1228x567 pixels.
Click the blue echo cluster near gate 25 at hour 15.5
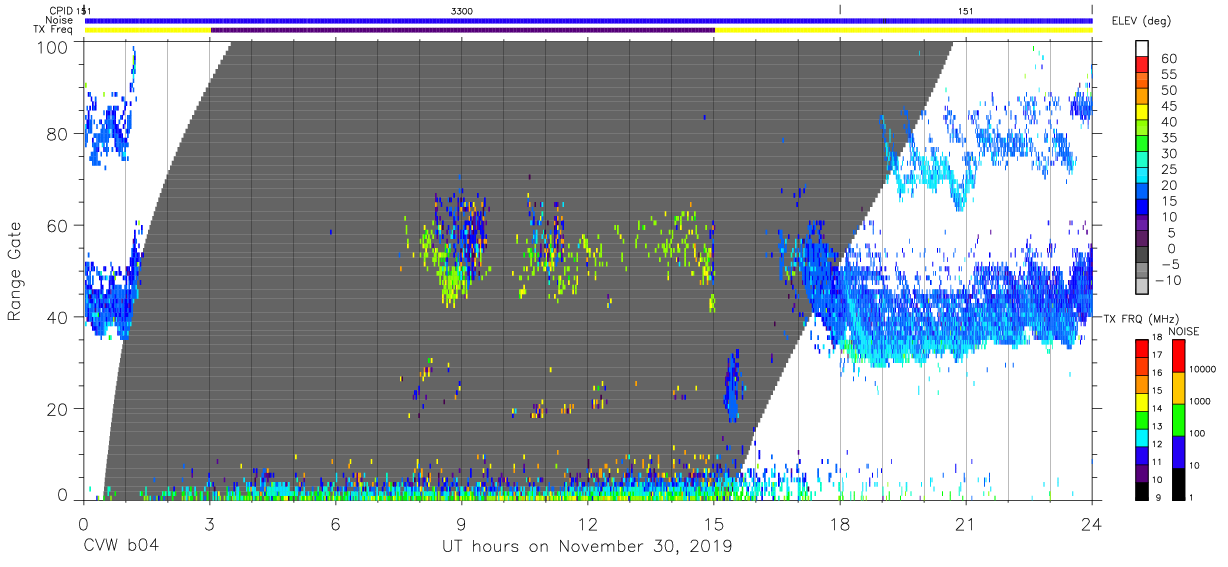[732, 387]
